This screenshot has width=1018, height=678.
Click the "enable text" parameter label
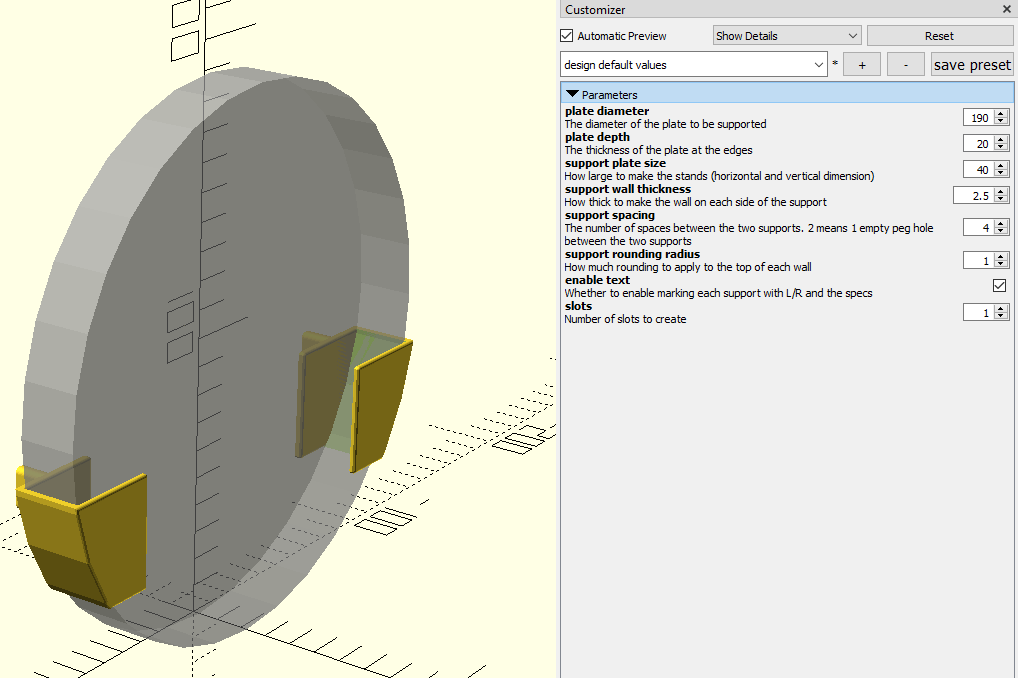(x=597, y=280)
